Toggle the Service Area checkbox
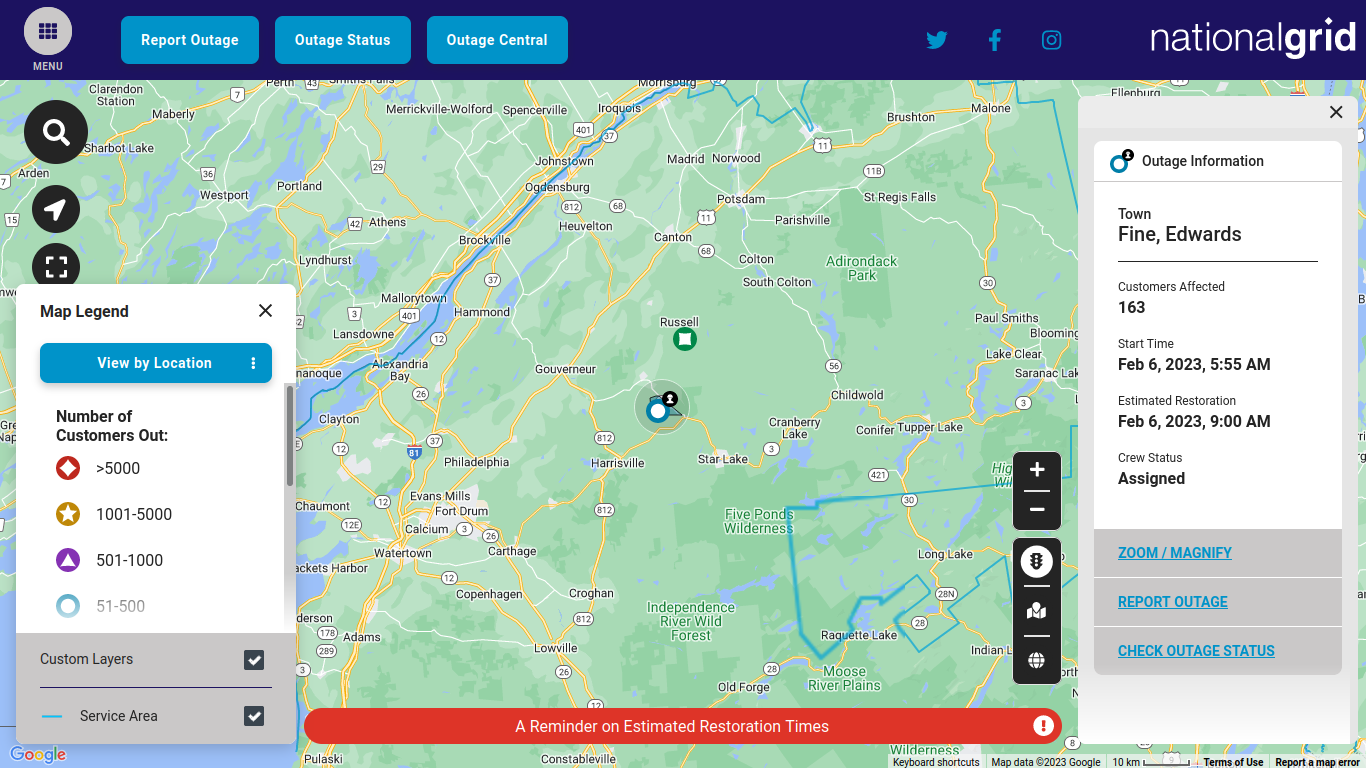The width and height of the screenshot is (1366, 768). pos(254,716)
